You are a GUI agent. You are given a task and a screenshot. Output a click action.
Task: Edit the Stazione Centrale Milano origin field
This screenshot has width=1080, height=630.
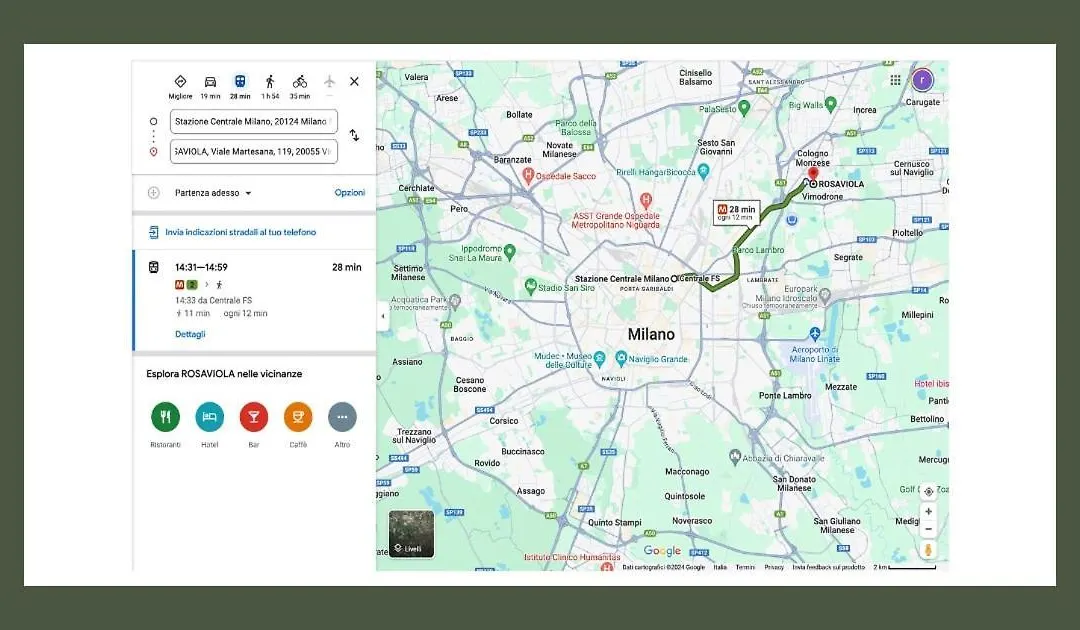pyautogui.click(x=253, y=121)
